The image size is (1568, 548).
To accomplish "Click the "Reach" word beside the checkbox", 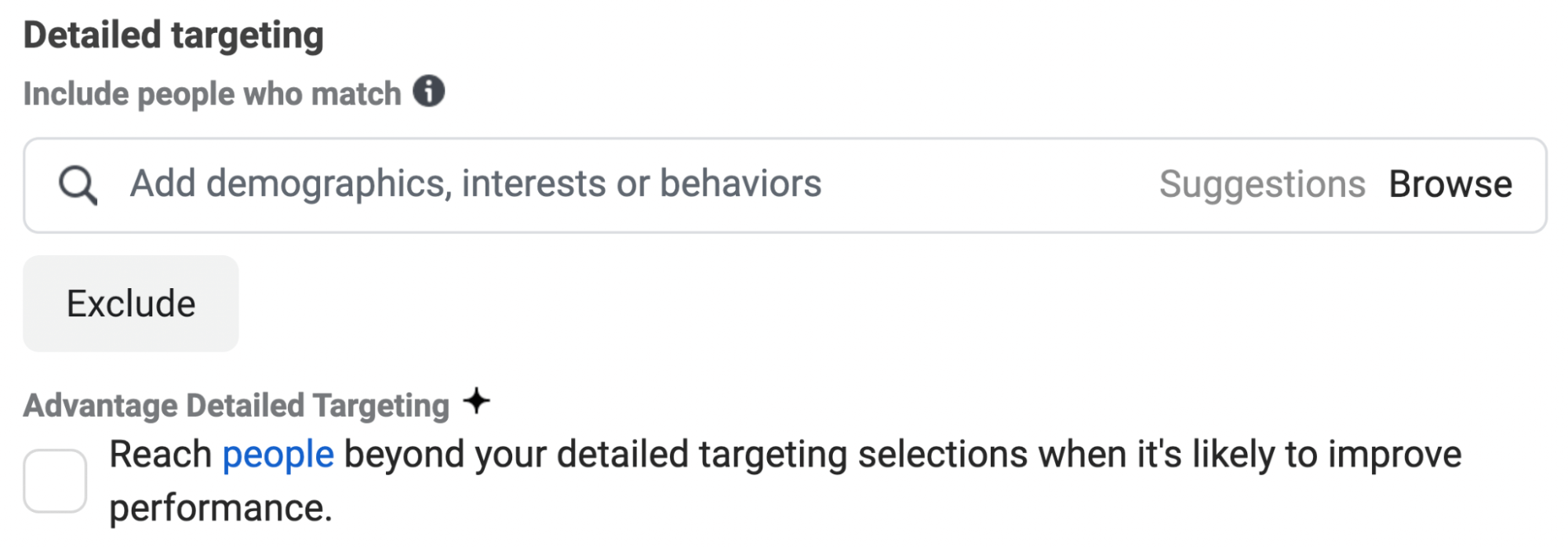I will (x=161, y=455).
